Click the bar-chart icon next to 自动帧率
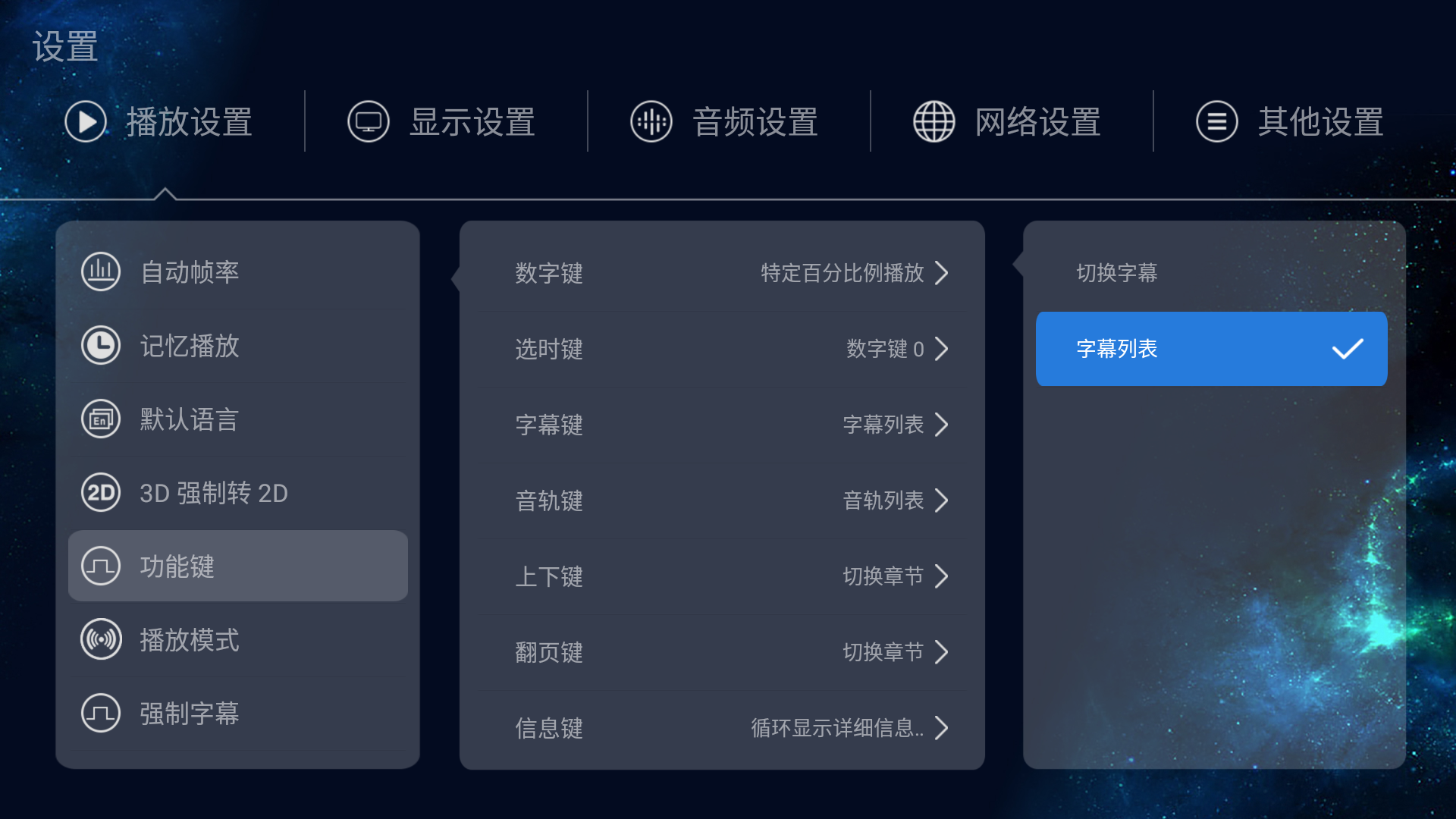The height and width of the screenshot is (819, 1456). coord(101,271)
